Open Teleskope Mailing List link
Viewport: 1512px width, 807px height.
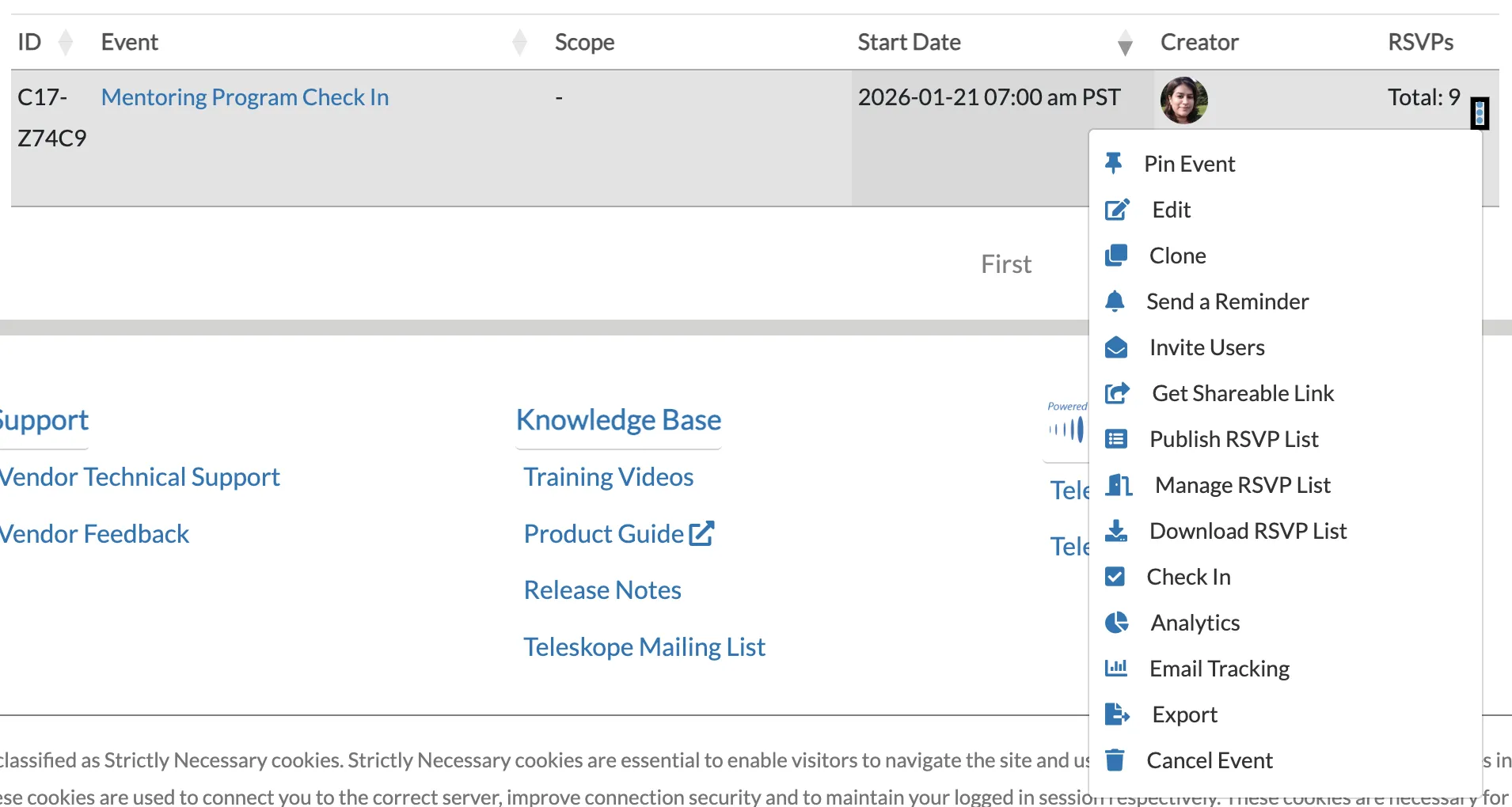pyautogui.click(x=644, y=646)
